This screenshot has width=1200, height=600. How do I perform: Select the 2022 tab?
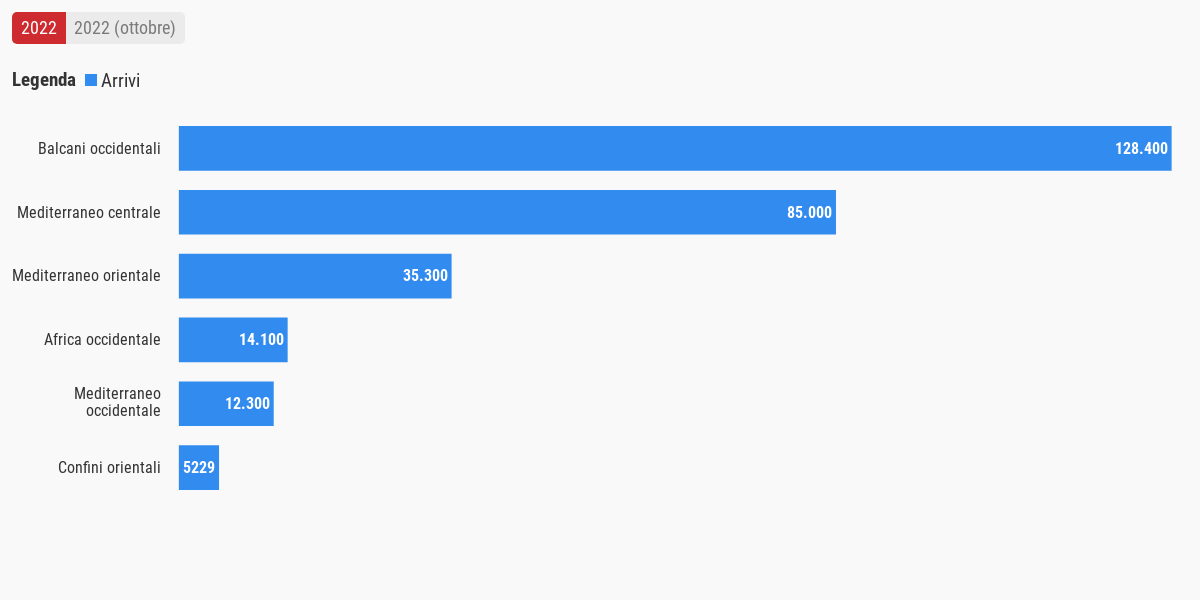click(x=39, y=28)
